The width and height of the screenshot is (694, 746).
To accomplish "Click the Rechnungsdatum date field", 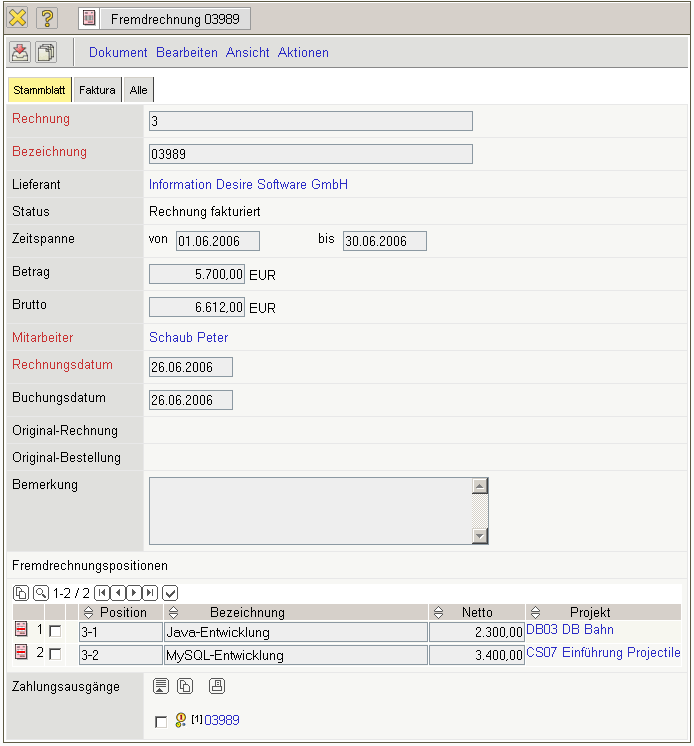I will 190,367.
